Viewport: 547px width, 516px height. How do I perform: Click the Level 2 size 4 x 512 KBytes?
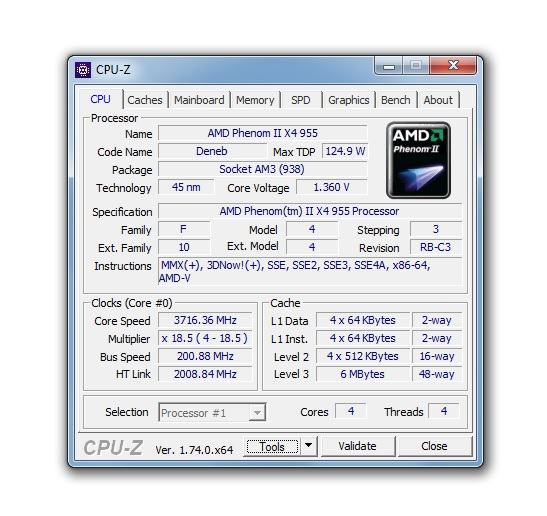click(363, 356)
